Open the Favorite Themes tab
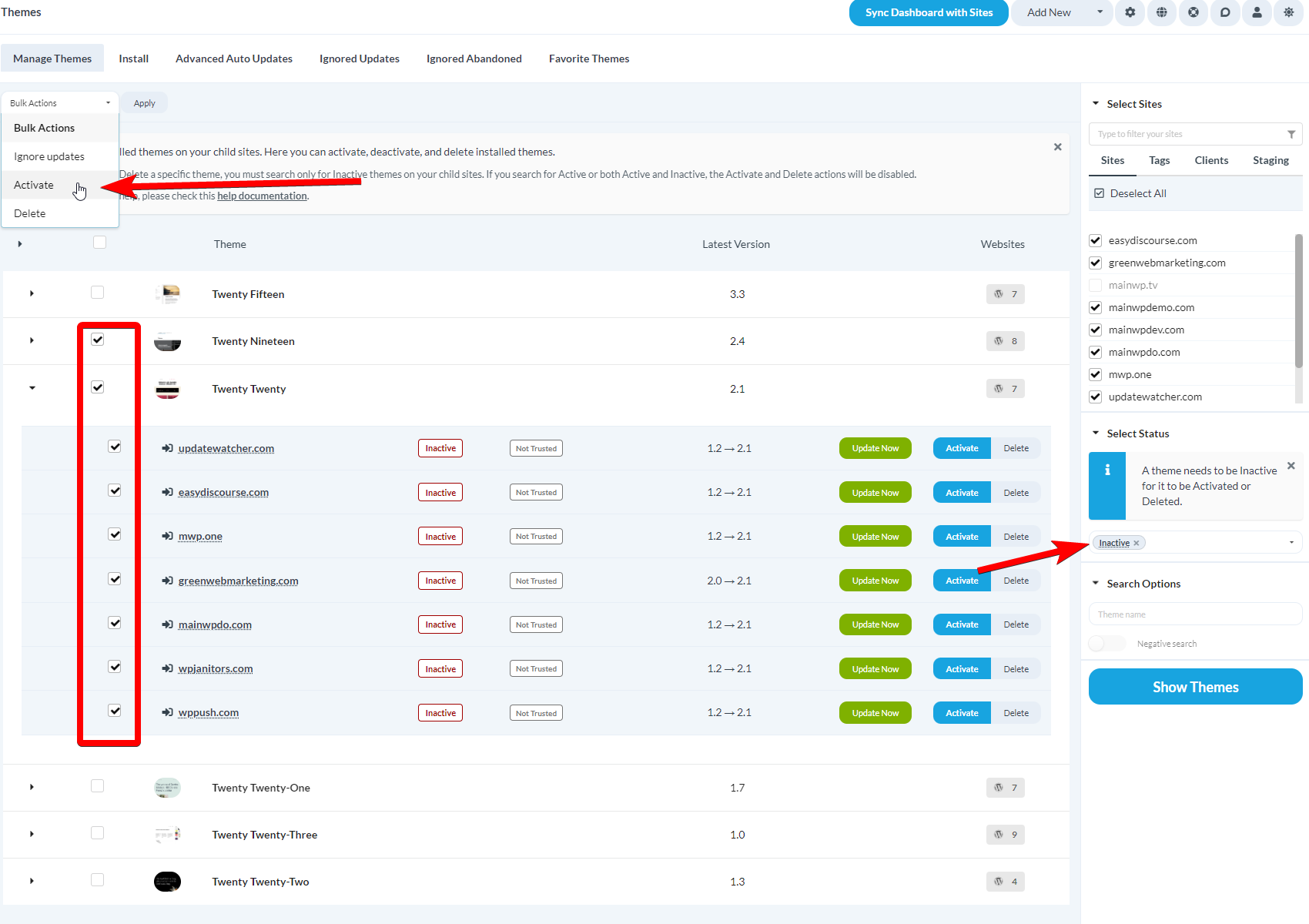Screen dimensions: 1309x924 coord(589,58)
